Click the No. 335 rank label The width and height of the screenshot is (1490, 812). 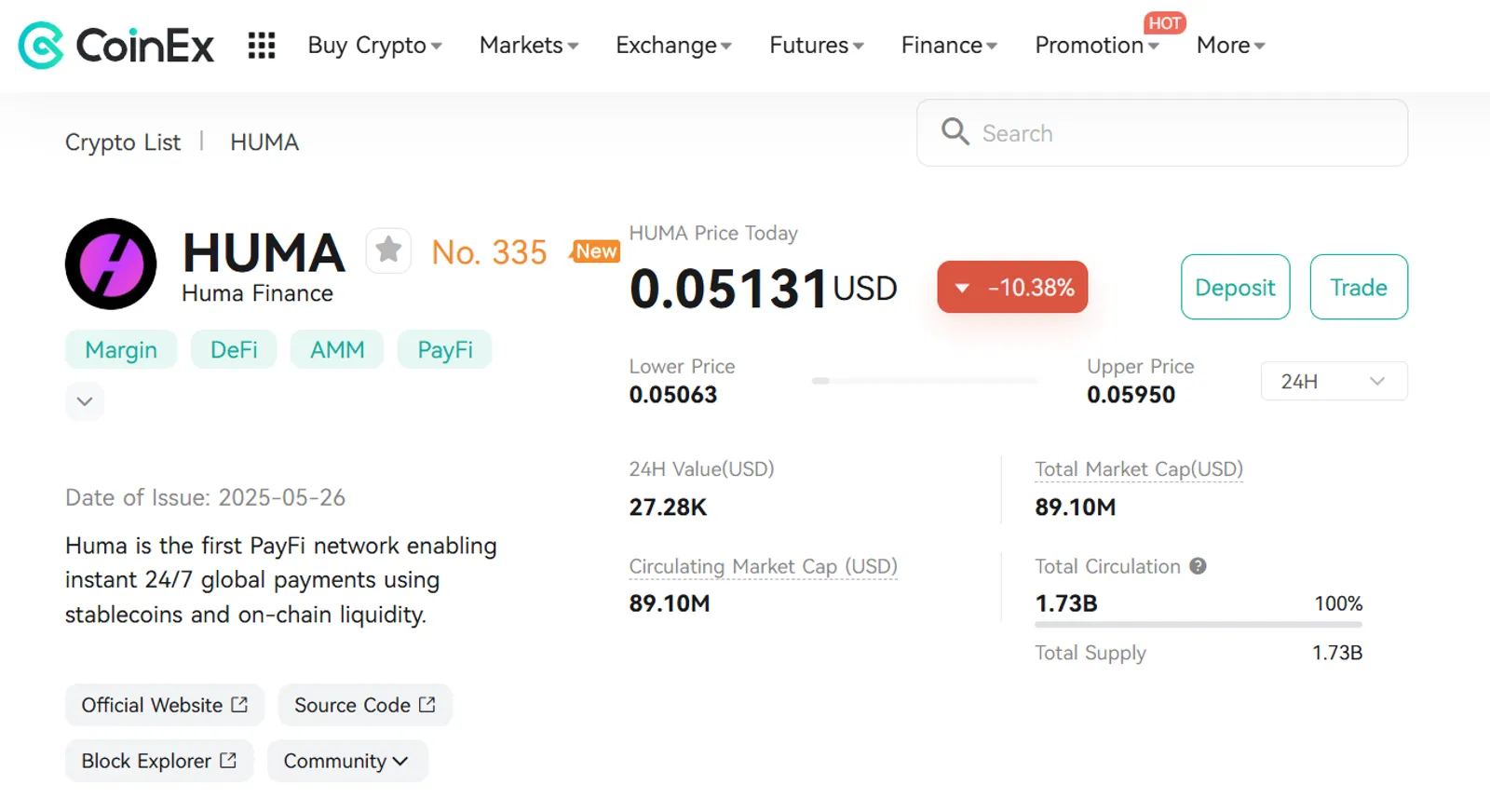click(x=489, y=252)
